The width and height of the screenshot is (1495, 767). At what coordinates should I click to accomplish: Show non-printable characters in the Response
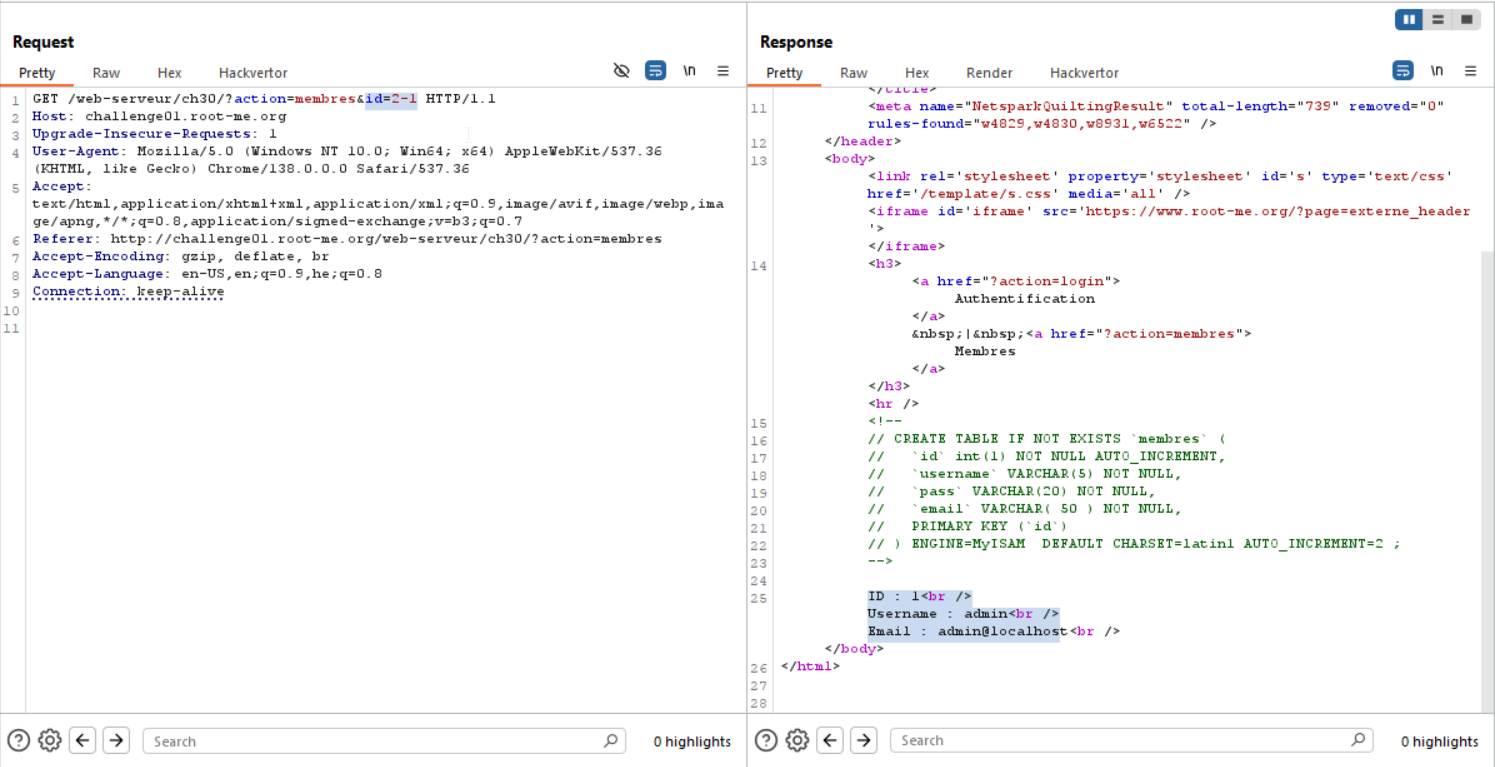click(x=1437, y=70)
